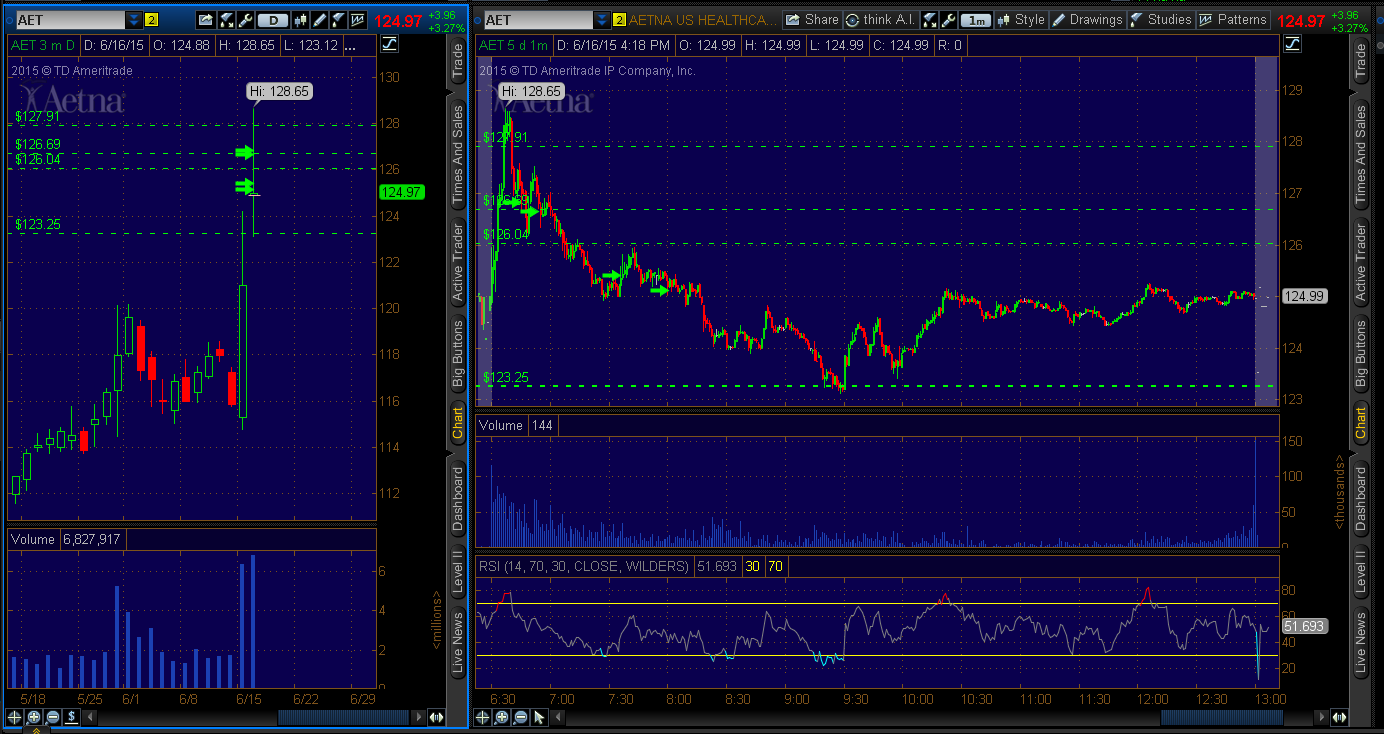Click the 1m timeframe button in right chart
This screenshot has width=1384, height=734.
(976, 20)
